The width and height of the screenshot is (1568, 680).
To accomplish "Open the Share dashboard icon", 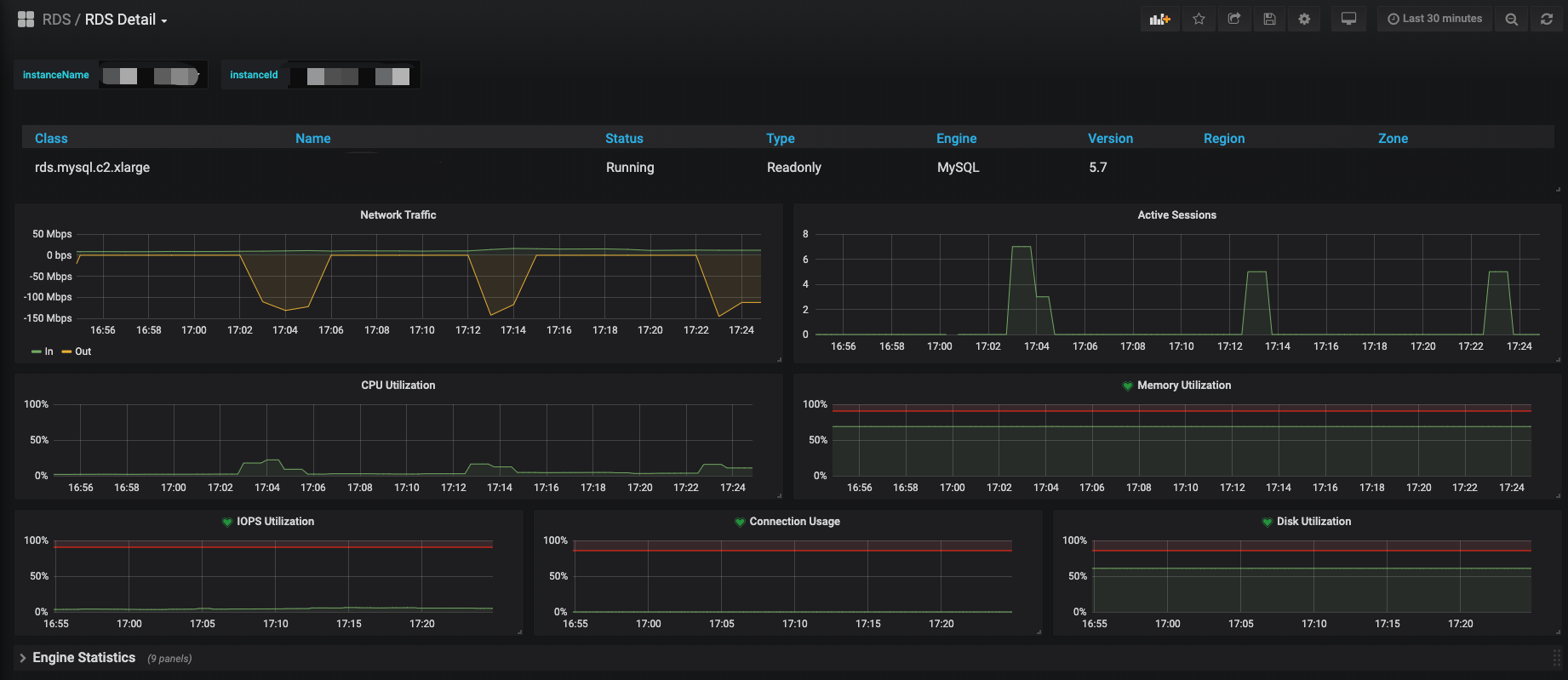I will pyautogui.click(x=1233, y=19).
